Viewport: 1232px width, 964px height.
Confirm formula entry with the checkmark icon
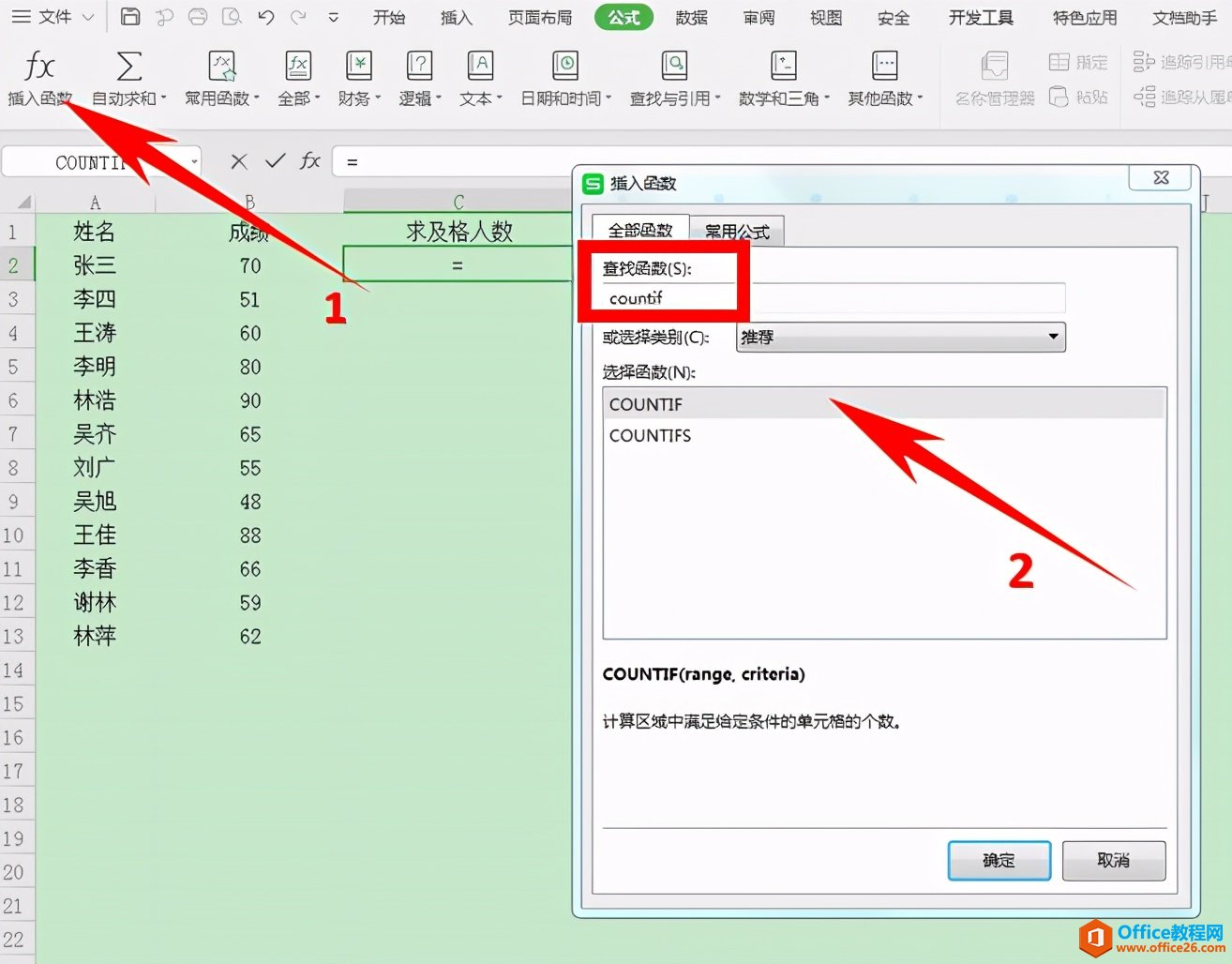pos(275,161)
